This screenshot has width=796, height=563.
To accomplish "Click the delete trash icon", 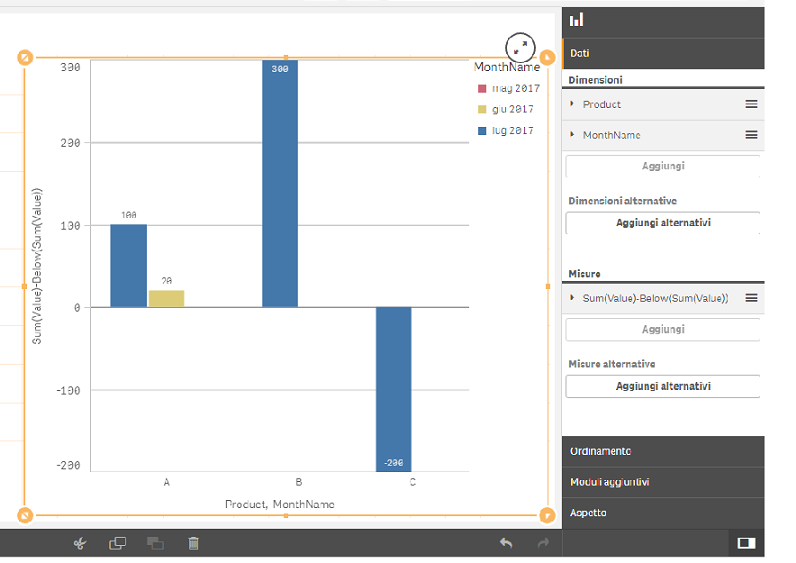I will tap(193, 544).
